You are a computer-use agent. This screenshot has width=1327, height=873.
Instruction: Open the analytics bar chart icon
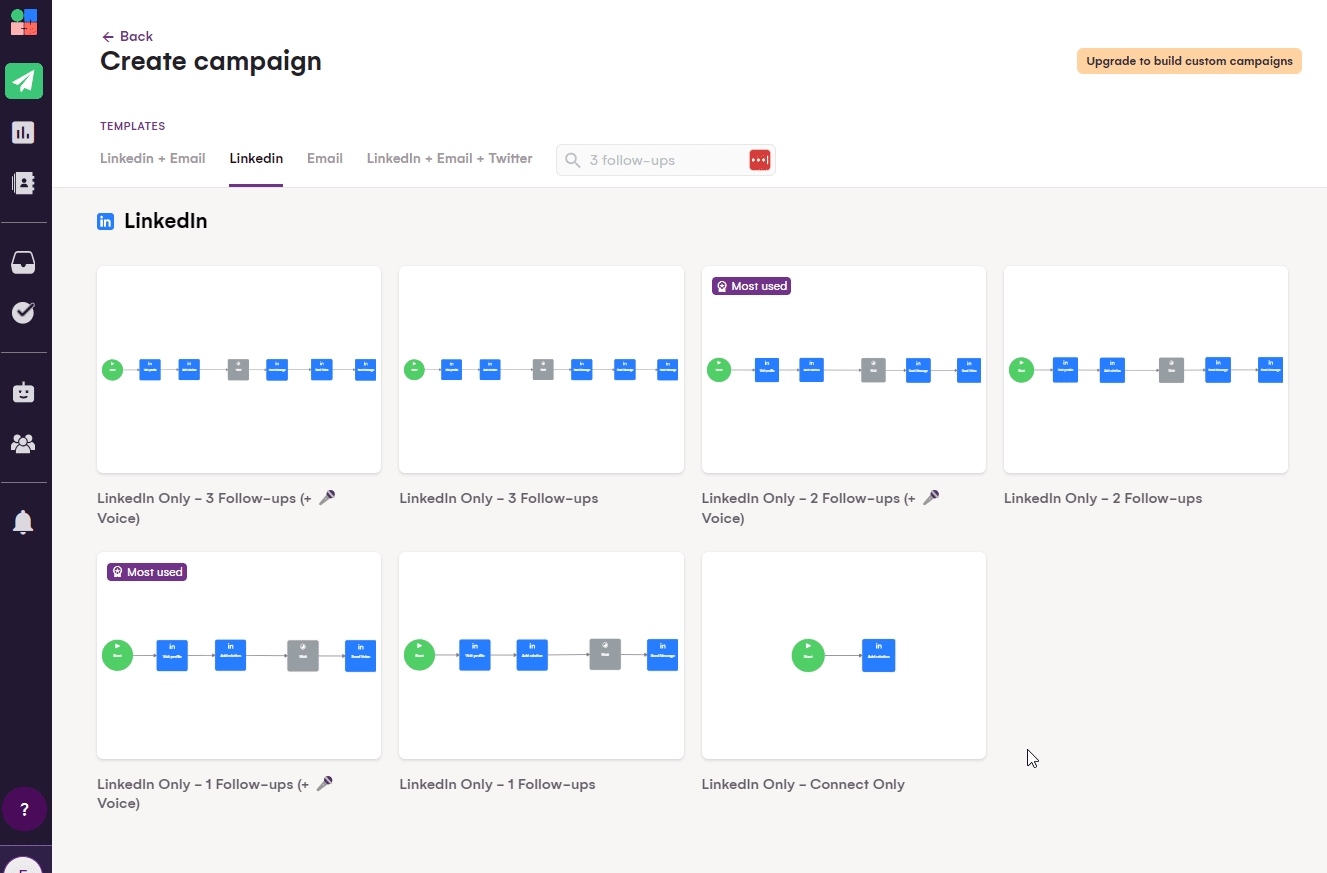[23, 132]
